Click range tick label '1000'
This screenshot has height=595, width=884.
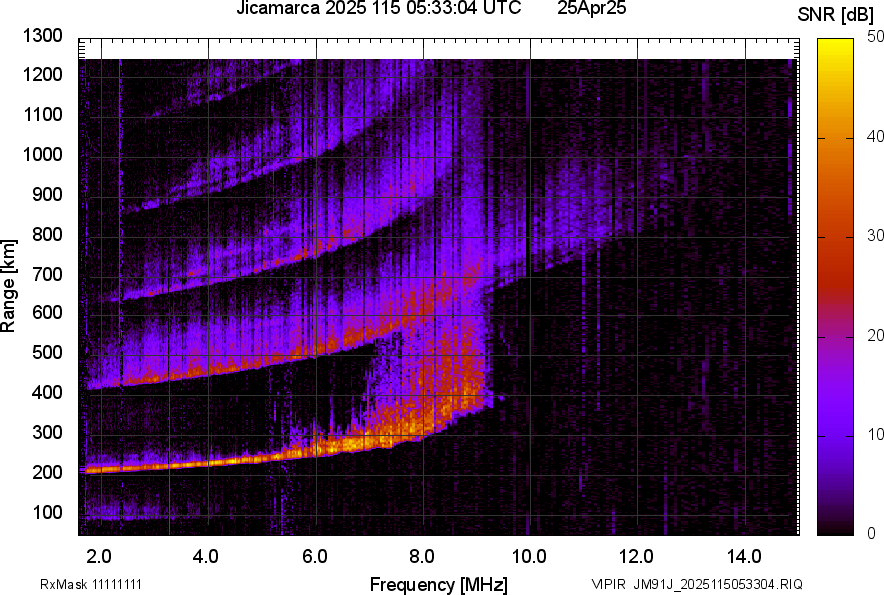point(42,154)
